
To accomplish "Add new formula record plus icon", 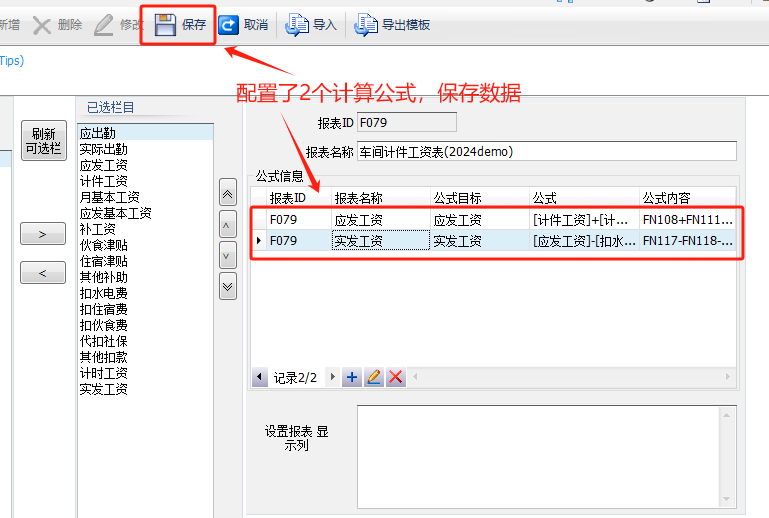I will click(352, 377).
